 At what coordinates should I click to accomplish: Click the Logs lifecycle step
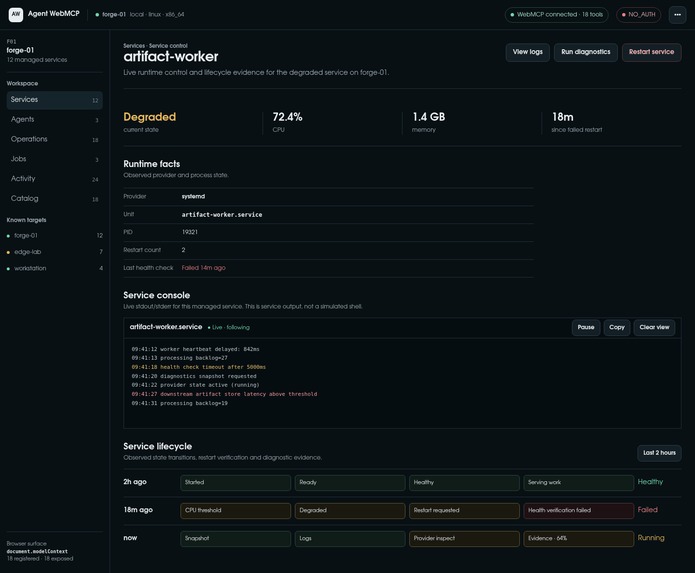(350, 538)
